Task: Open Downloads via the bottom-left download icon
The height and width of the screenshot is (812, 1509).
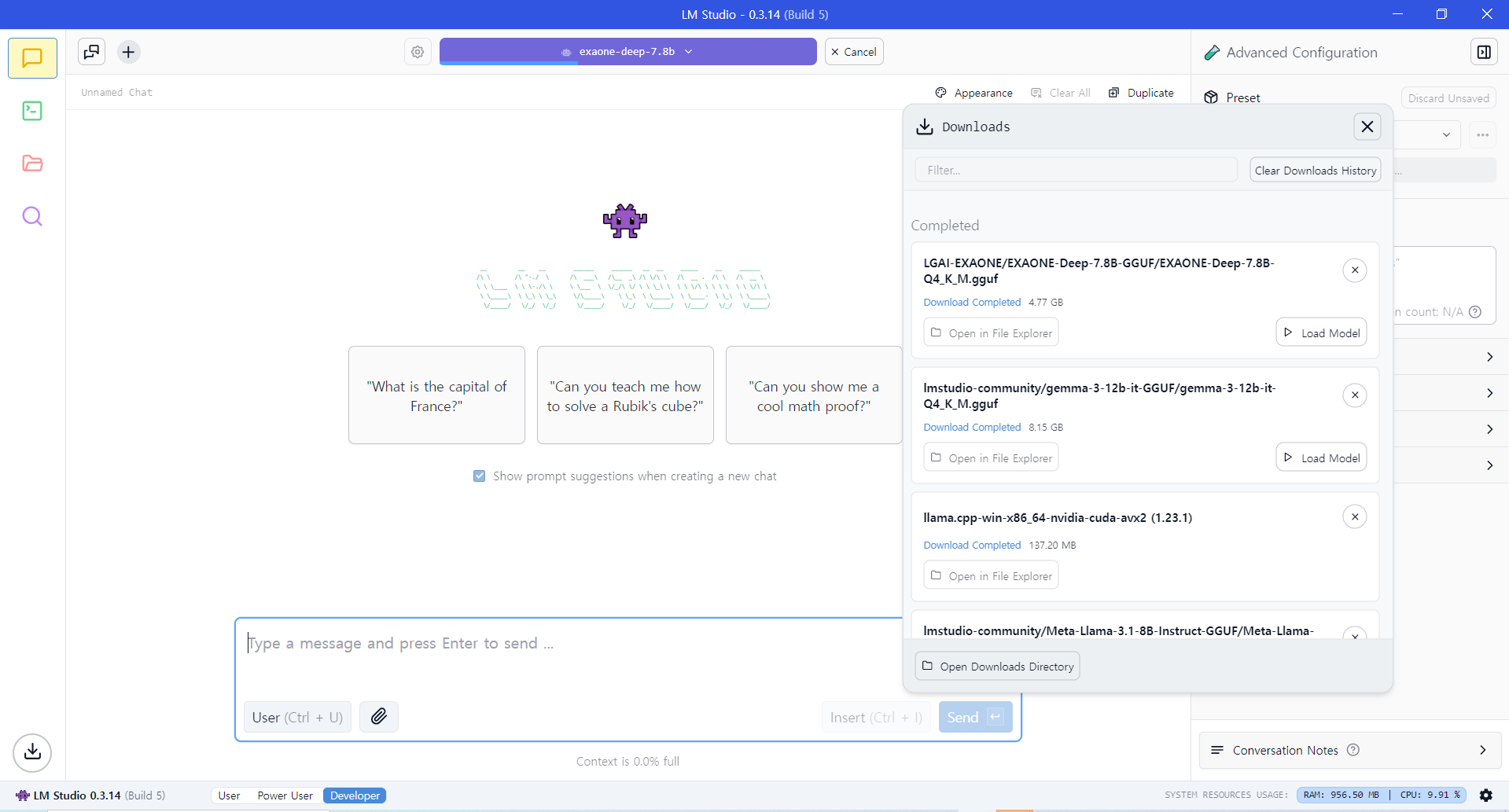Action: (x=32, y=752)
